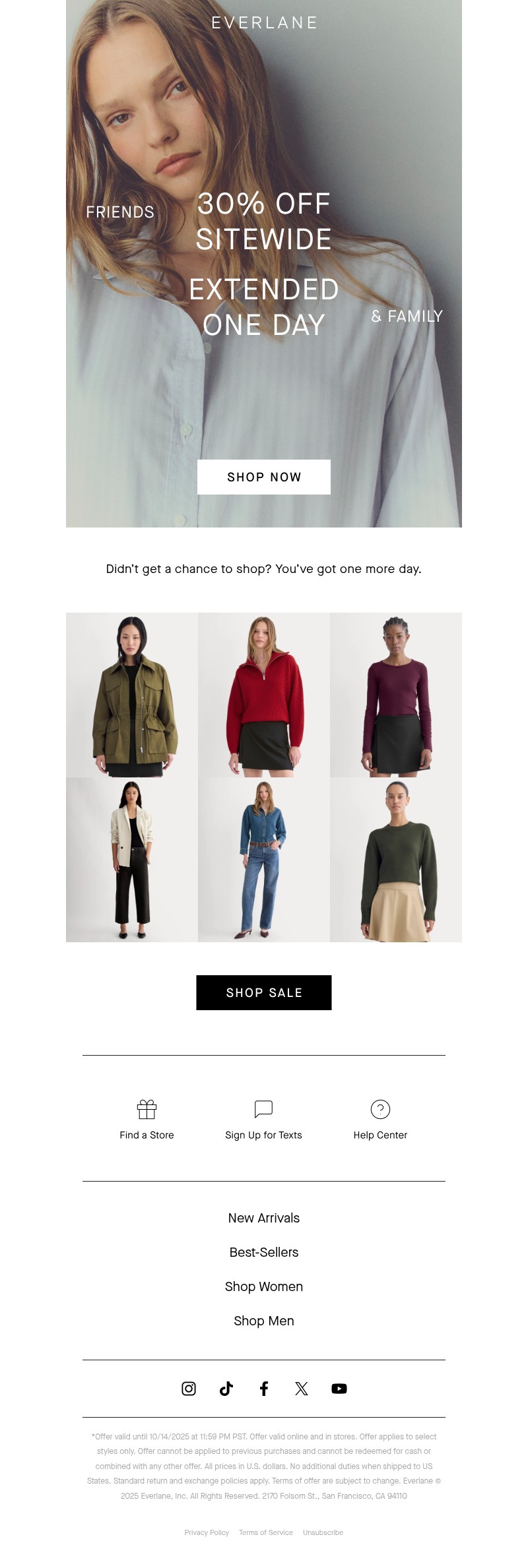Open the TikTok social icon
The height and width of the screenshot is (1568, 528).
pos(226,1388)
